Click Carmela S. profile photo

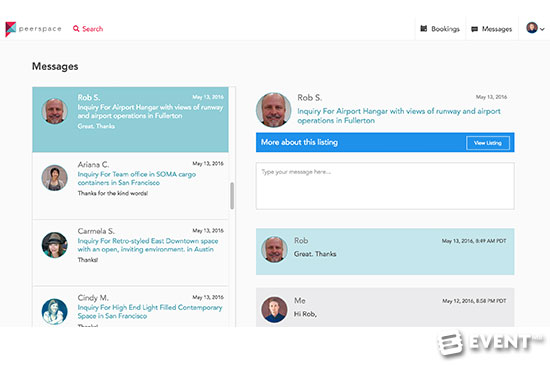point(55,245)
